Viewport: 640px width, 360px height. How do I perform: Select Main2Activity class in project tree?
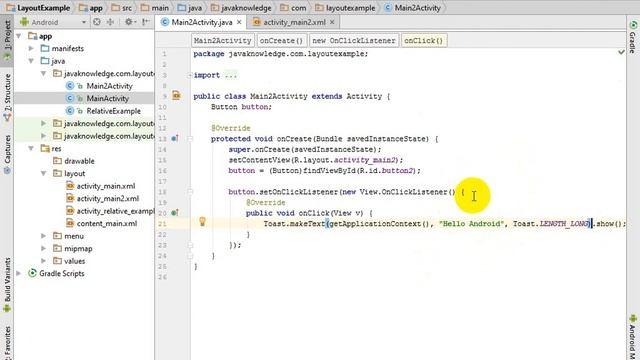(109, 86)
